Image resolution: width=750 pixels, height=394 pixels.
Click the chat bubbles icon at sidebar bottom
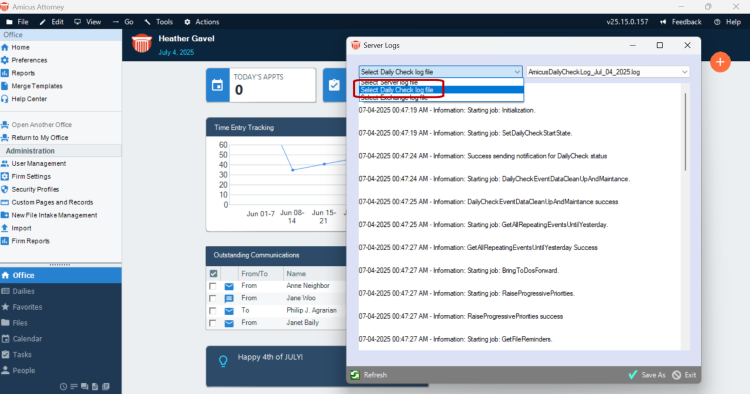click(85, 386)
